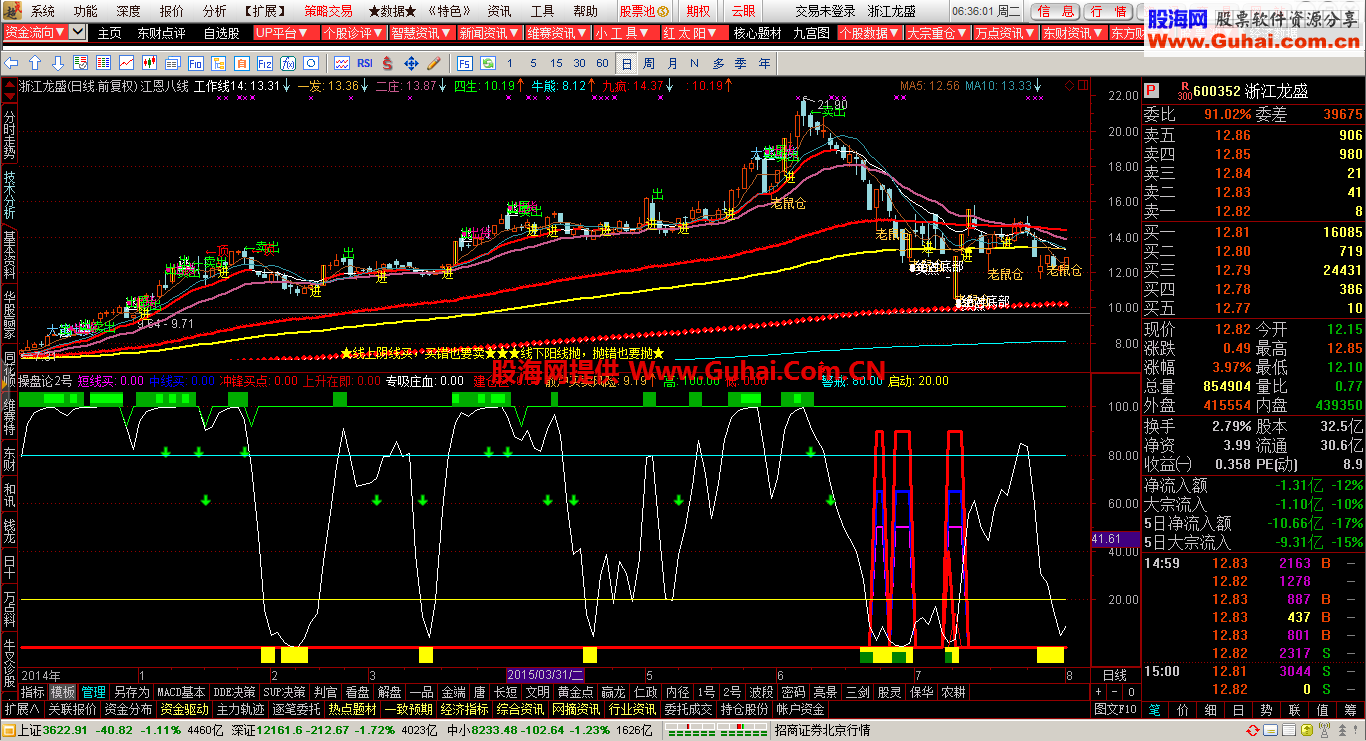Expand the 维赛资讯 dropdown

pos(558,33)
